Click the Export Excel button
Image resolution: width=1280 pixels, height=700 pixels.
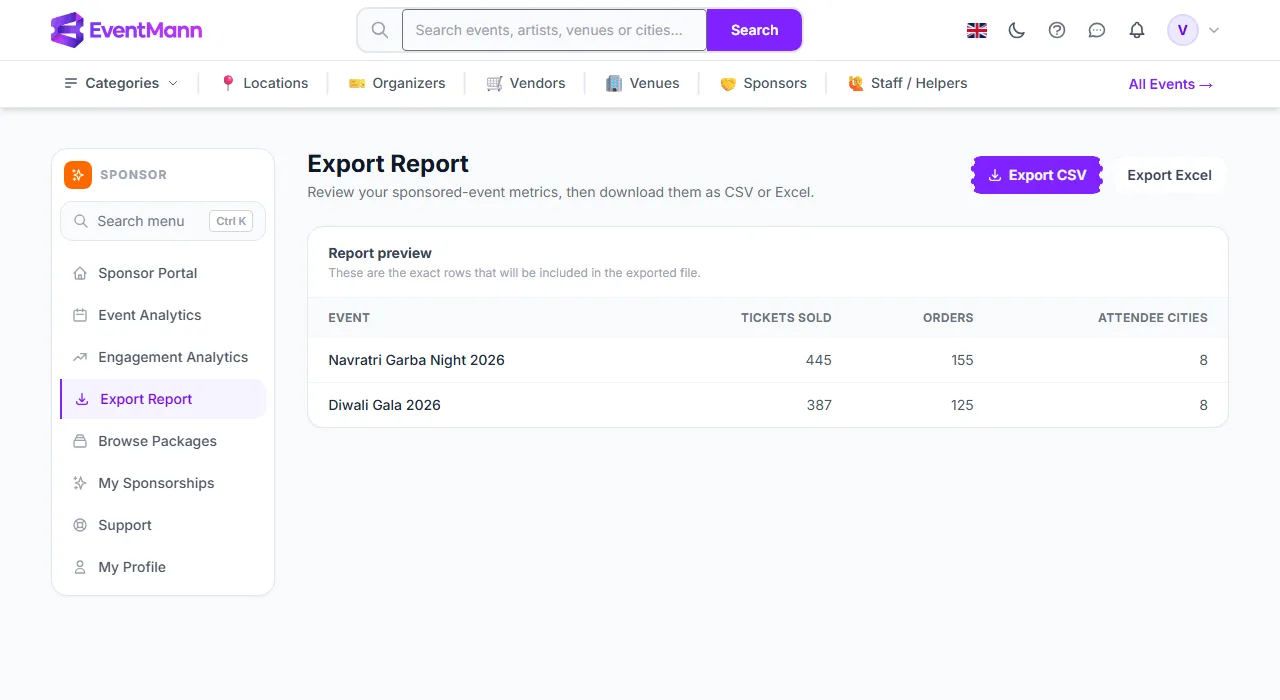pos(1169,175)
